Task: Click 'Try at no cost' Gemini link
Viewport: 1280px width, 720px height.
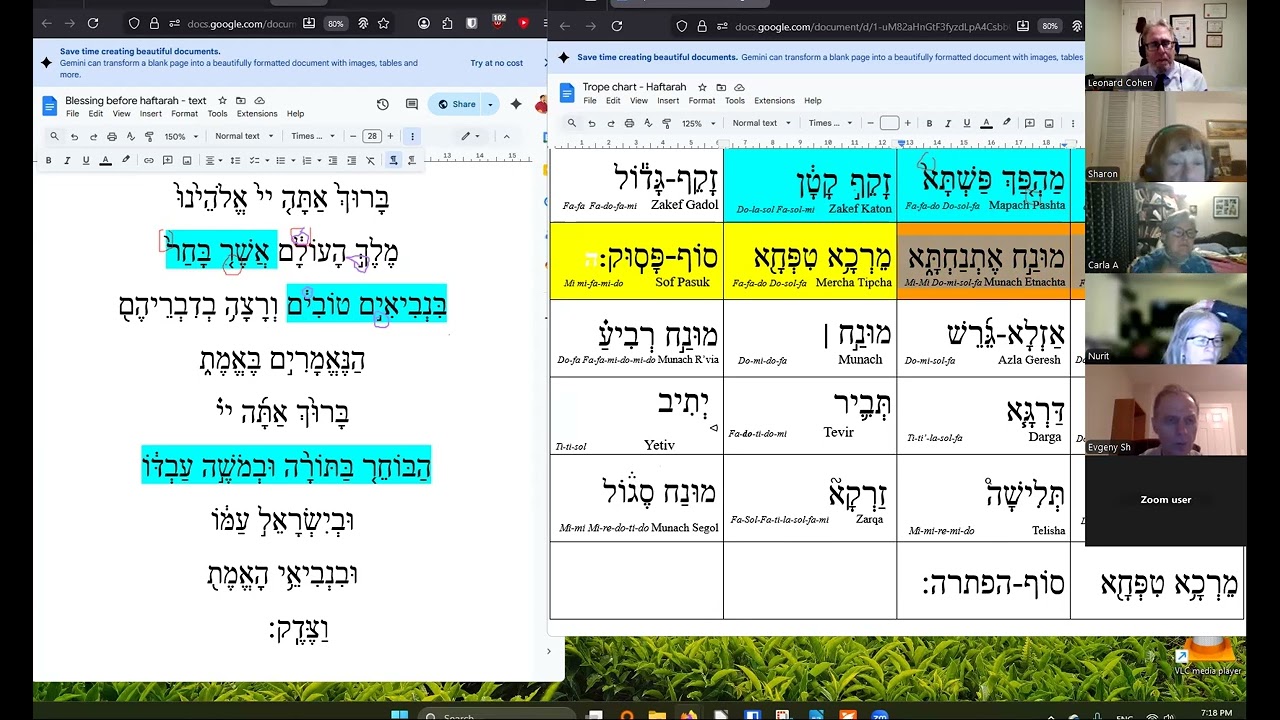Action: 497,63
